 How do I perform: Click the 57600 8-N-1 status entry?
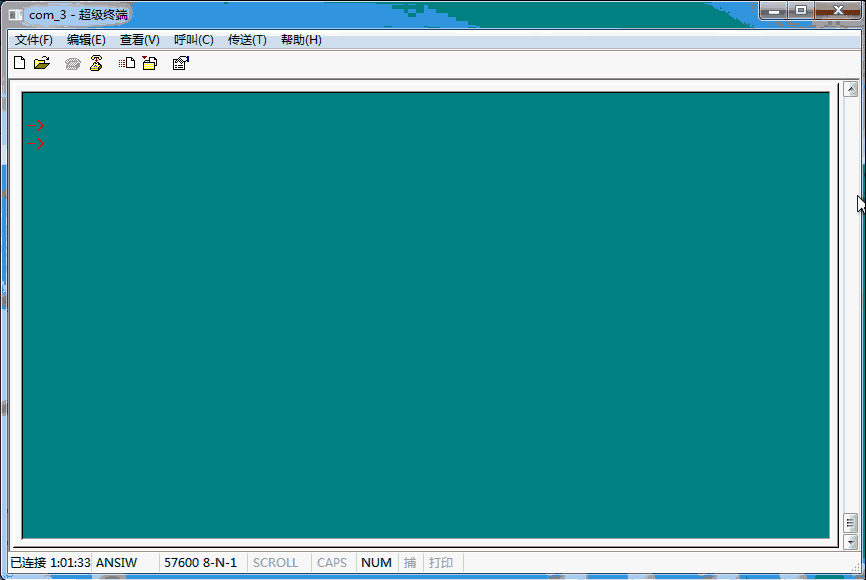point(200,562)
